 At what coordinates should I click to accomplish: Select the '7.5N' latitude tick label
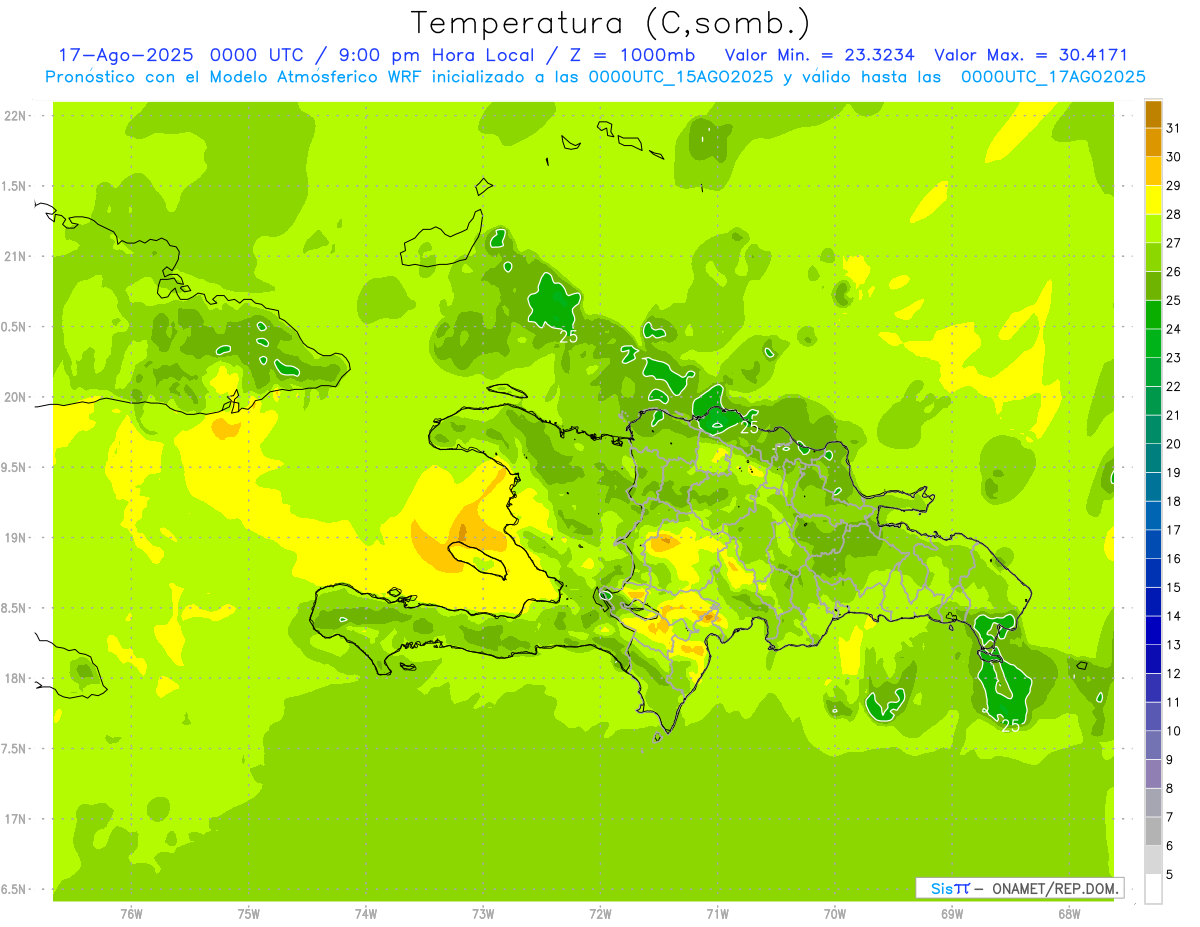15,748
